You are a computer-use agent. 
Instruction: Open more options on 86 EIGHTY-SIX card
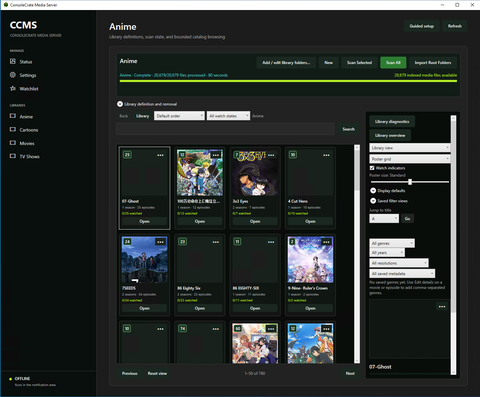tap(271, 242)
